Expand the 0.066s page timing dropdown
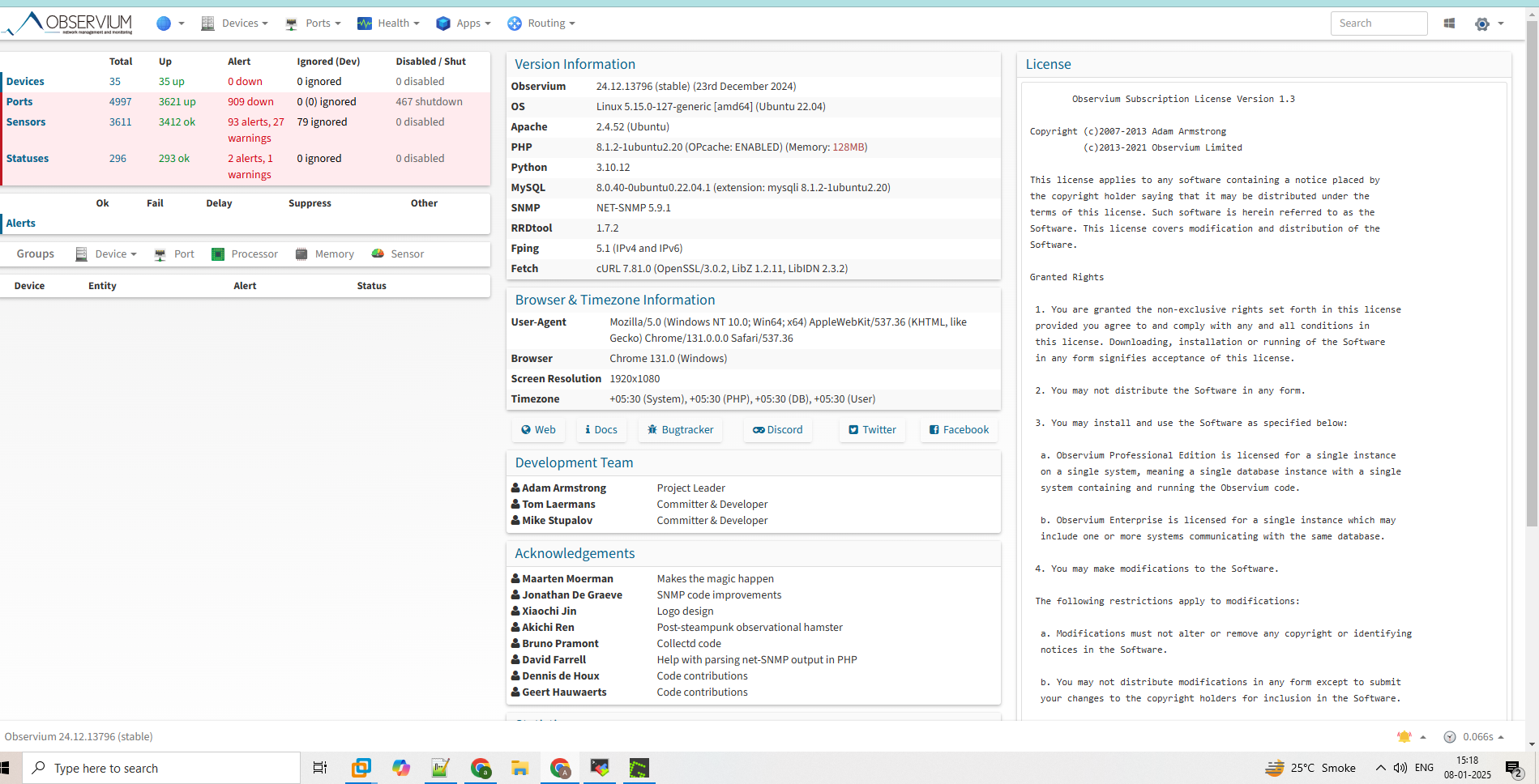This screenshot has width=1539, height=784. coord(1474,736)
